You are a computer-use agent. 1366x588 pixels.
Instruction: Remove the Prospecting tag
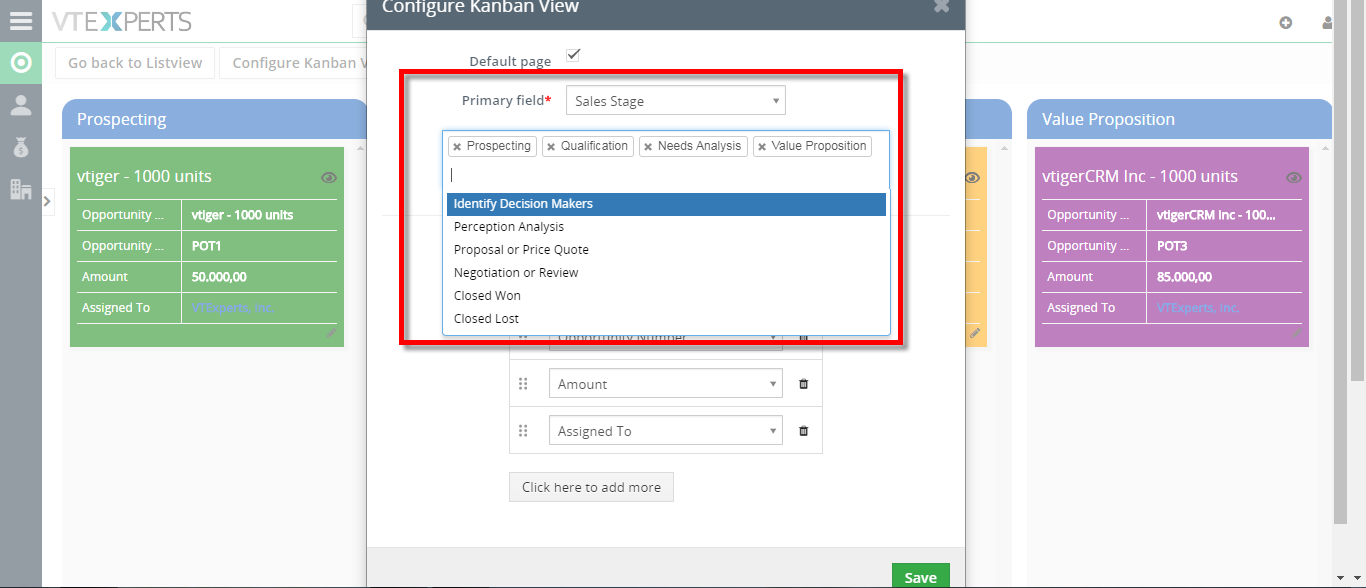(457, 147)
